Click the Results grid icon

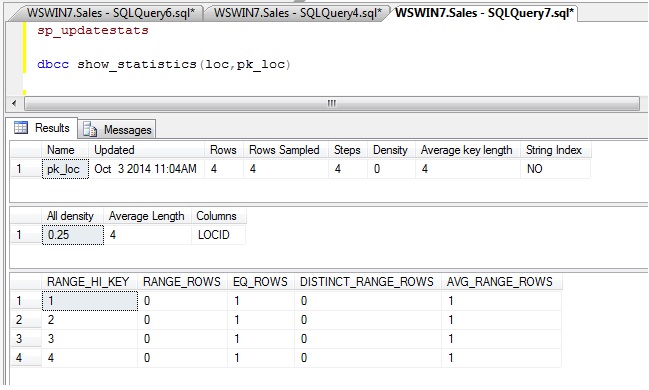pyautogui.click(x=21, y=128)
